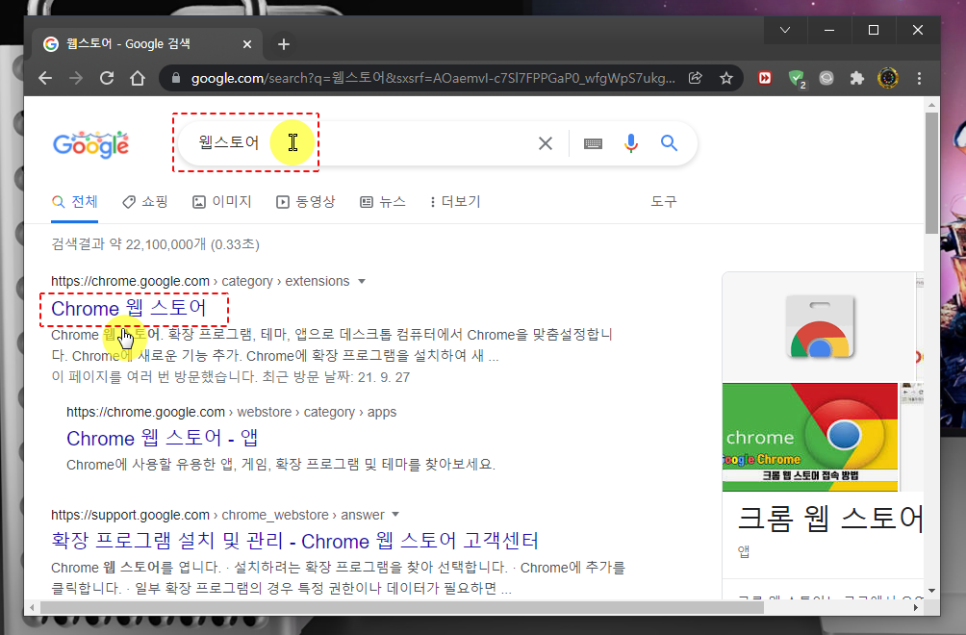Click the horizontal scrollbar thumb
The width and height of the screenshot is (966, 635).
click(402, 608)
